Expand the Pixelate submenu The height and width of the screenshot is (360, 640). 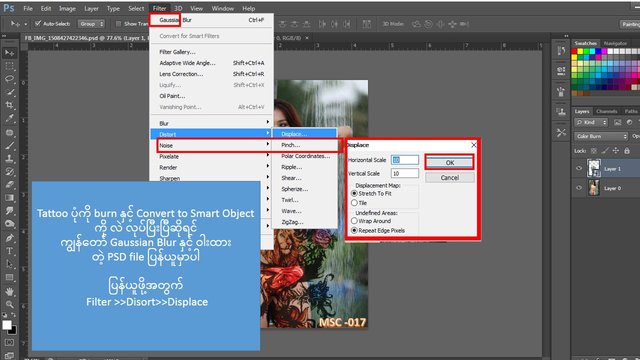coord(211,156)
